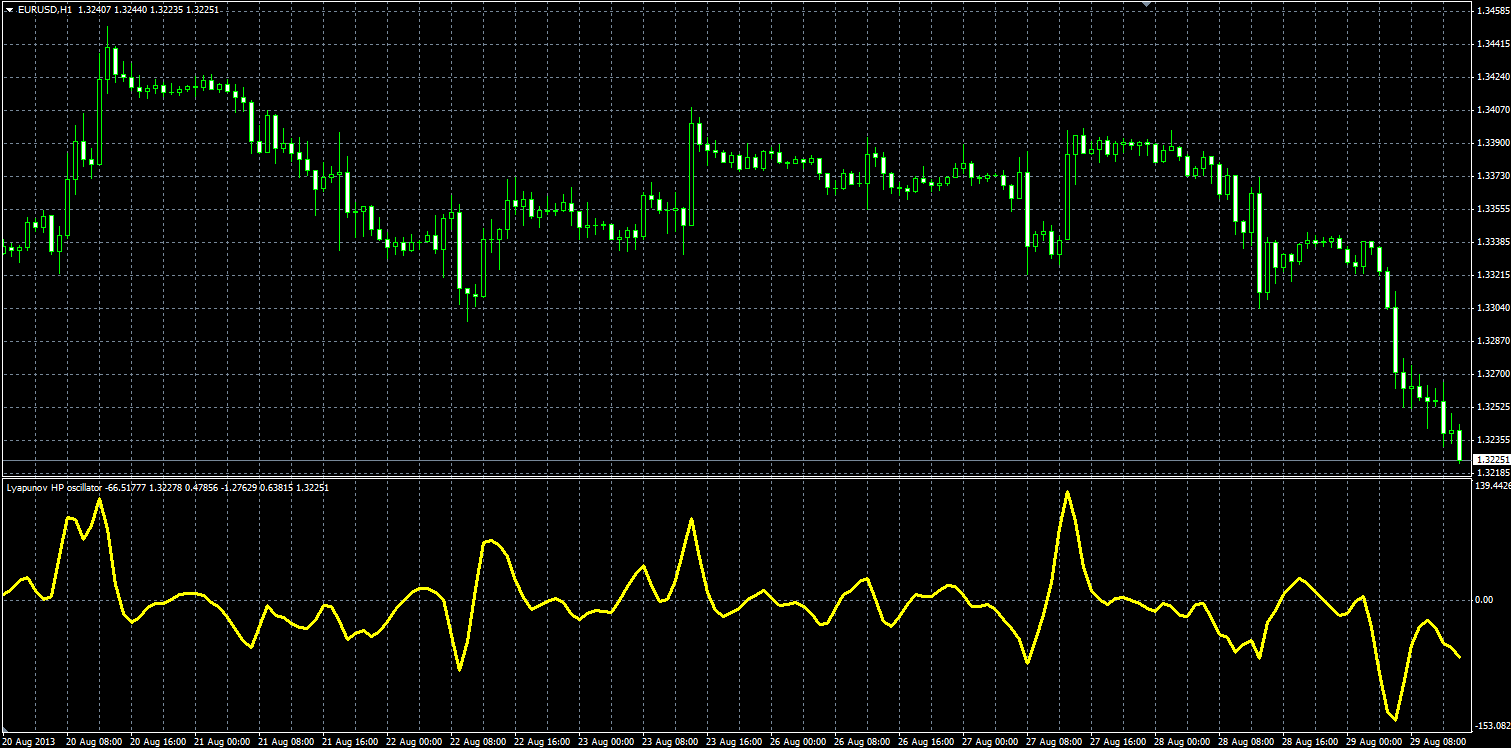Click the 1.33040 price scale label
Image resolution: width=1511 pixels, height=748 pixels.
click(x=1492, y=308)
